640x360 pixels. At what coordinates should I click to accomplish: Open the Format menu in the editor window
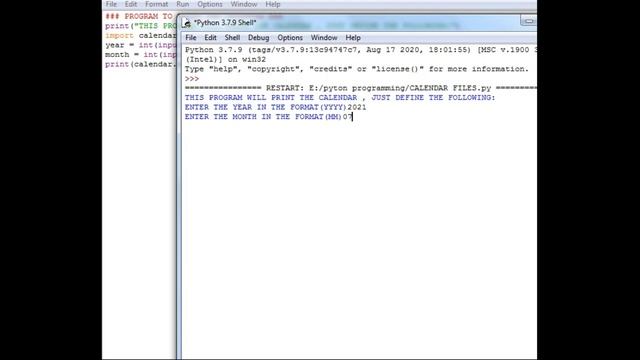156,4
